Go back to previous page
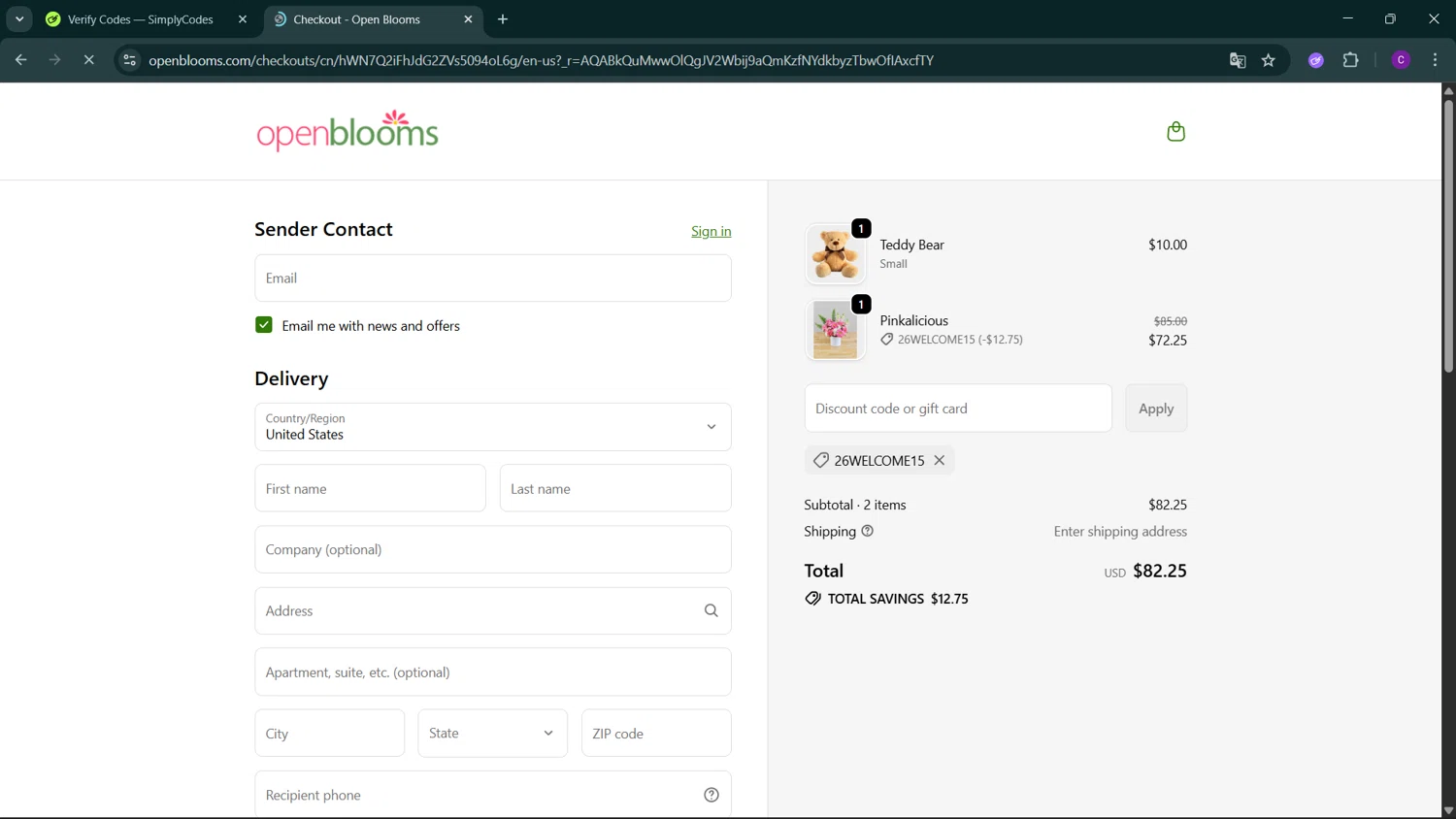Image resolution: width=1456 pixels, height=819 pixels. tap(21, 60)
